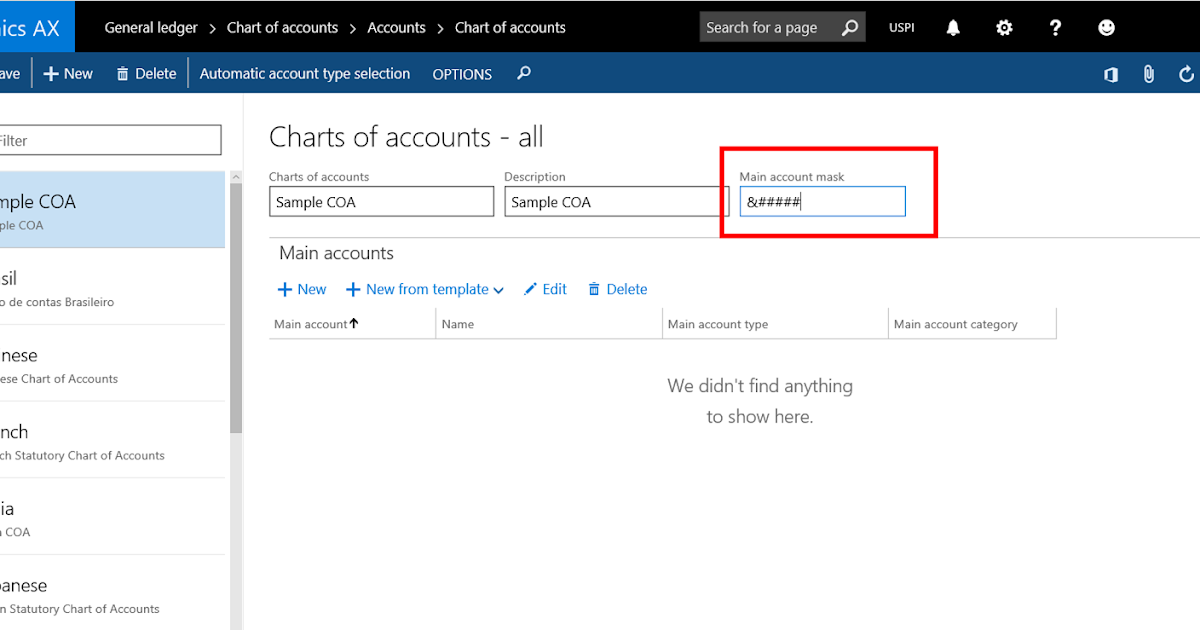
Task: Open the notifications bell
Action: tap(952, 27)
